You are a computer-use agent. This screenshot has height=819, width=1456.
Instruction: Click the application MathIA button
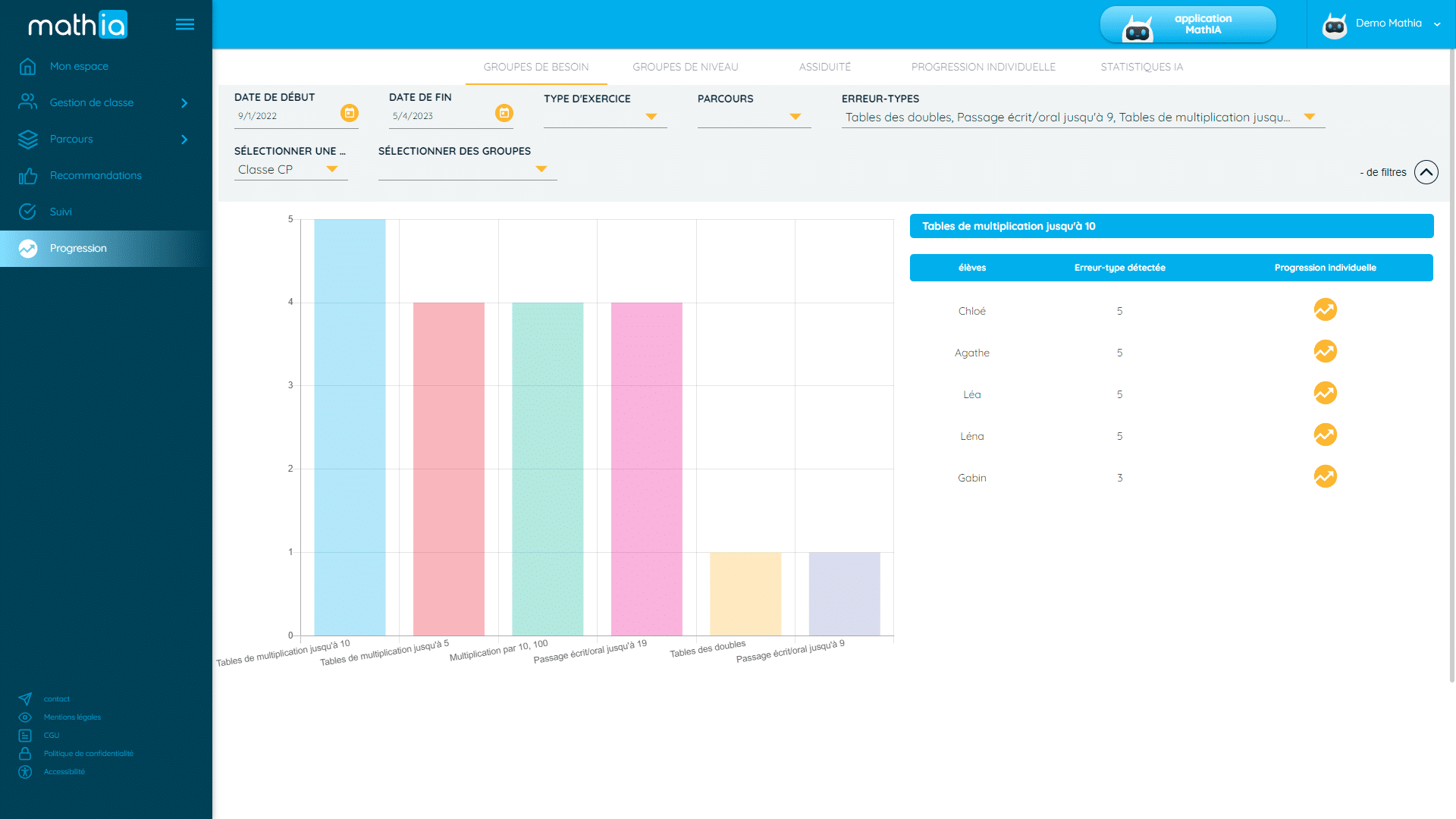(x=1188, y=24)
